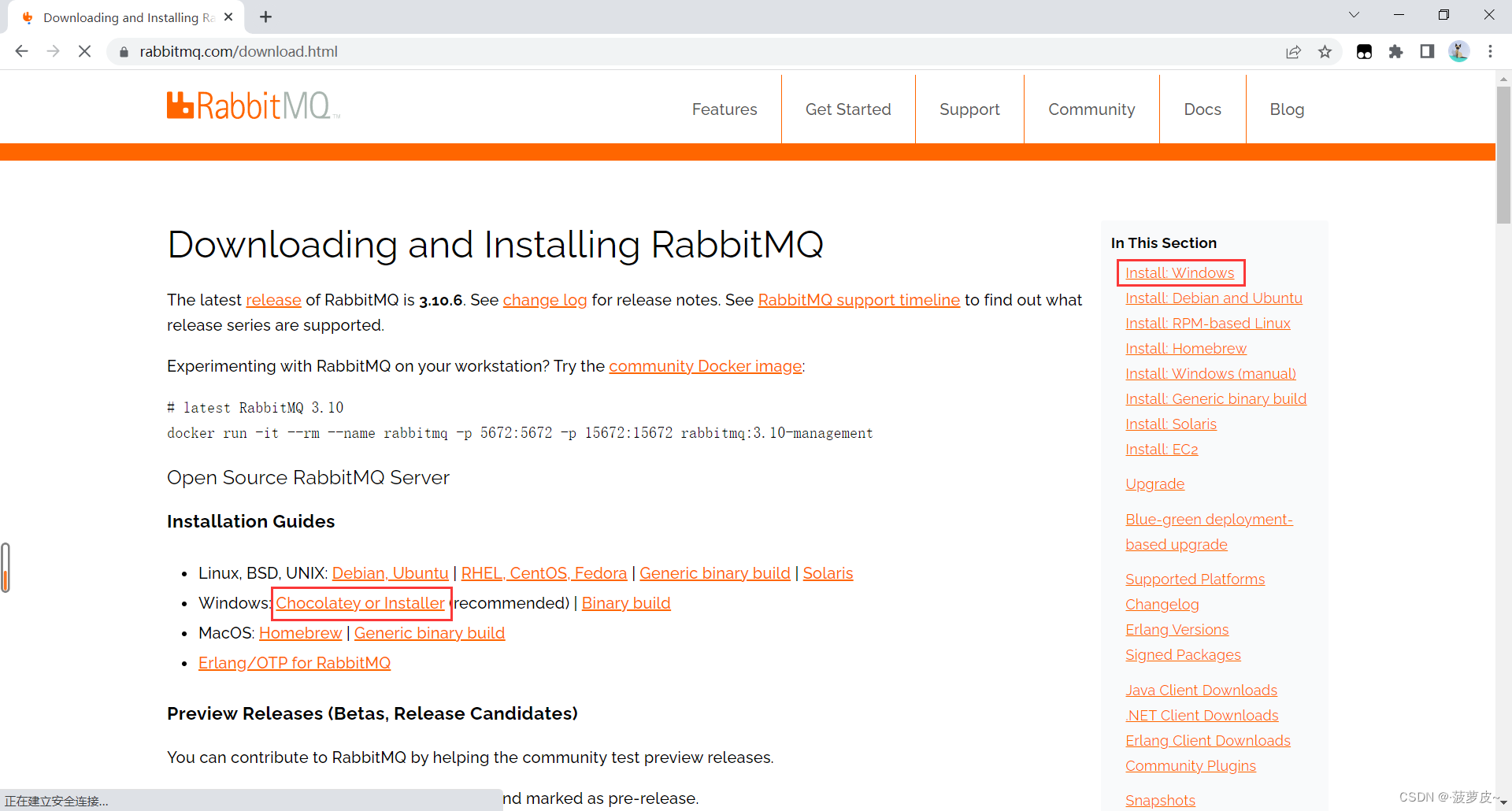This screenshot has height=811, width=1512.
Task: Open .NET Client Downloads link
Action: tap(1202, 716)
